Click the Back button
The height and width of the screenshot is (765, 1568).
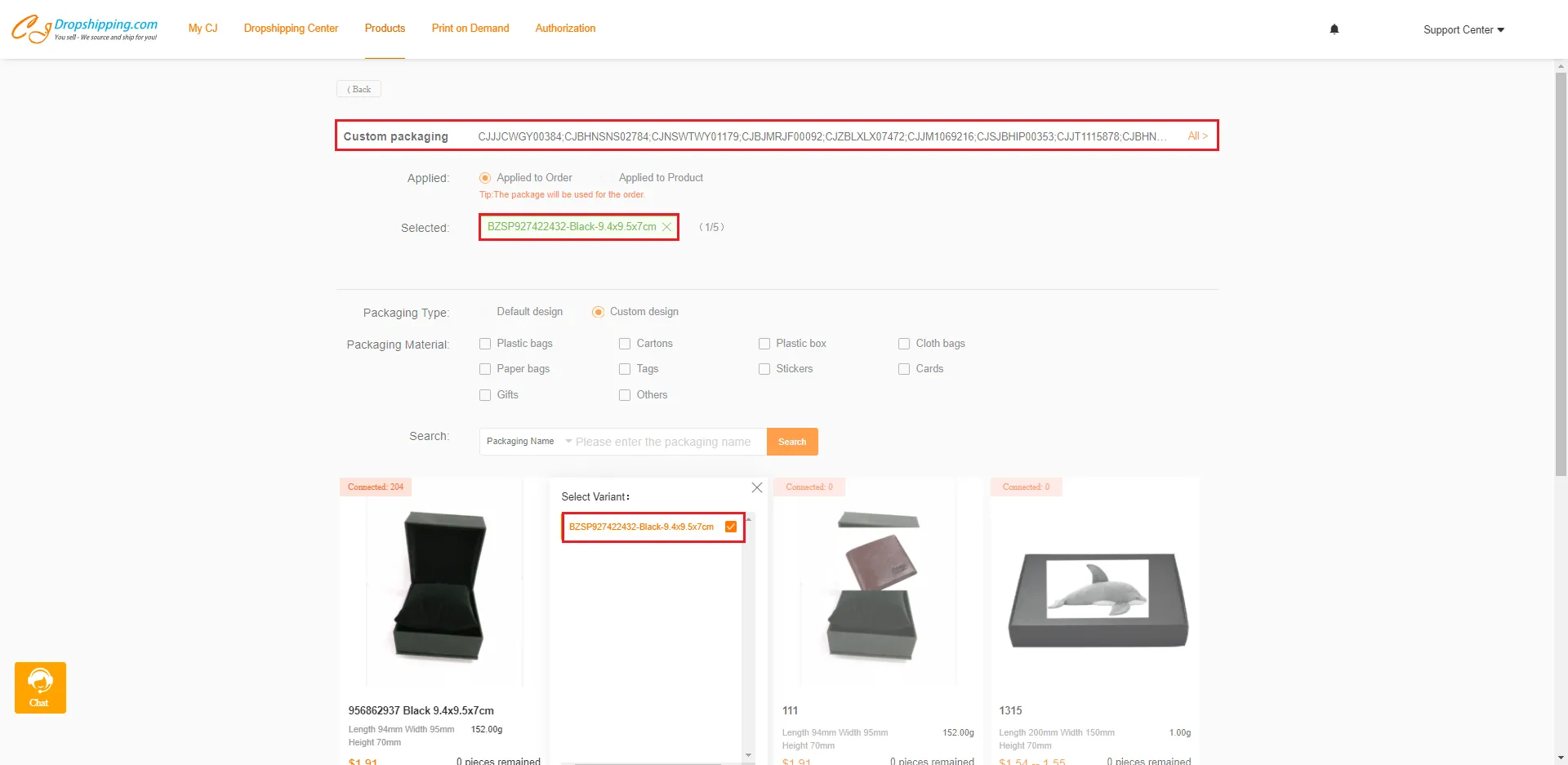359,89
